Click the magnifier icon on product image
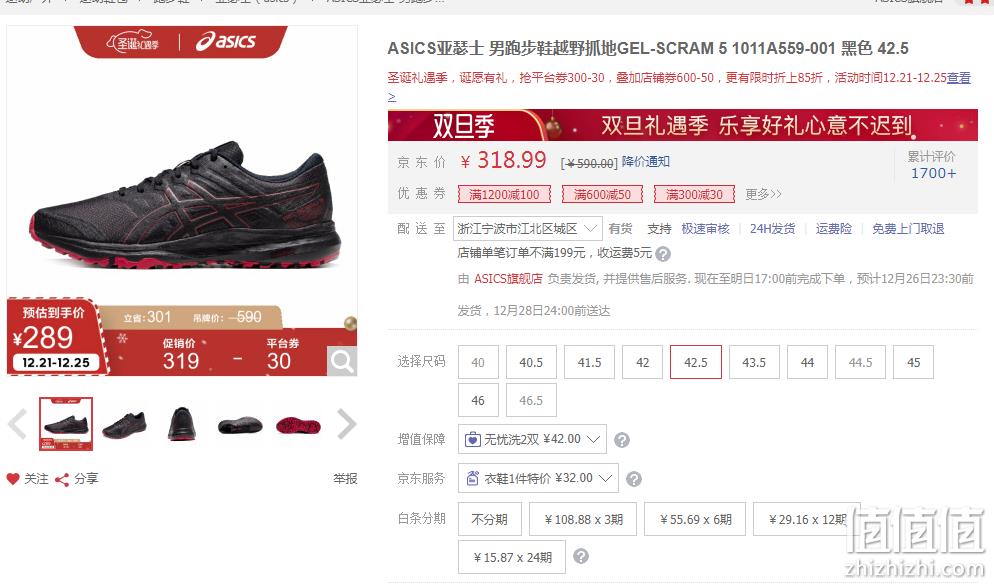Image resolution: width=994 pixels, height=586 pixels. (x=342, y=361)
